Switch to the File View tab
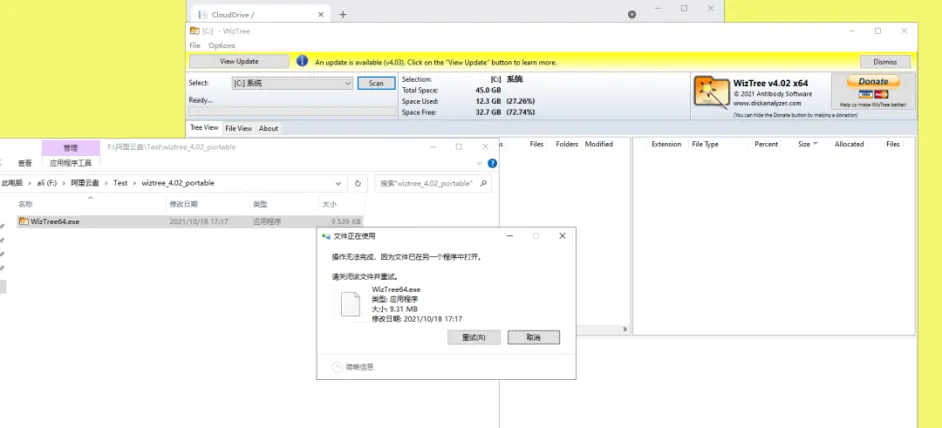 coord(239,129)
